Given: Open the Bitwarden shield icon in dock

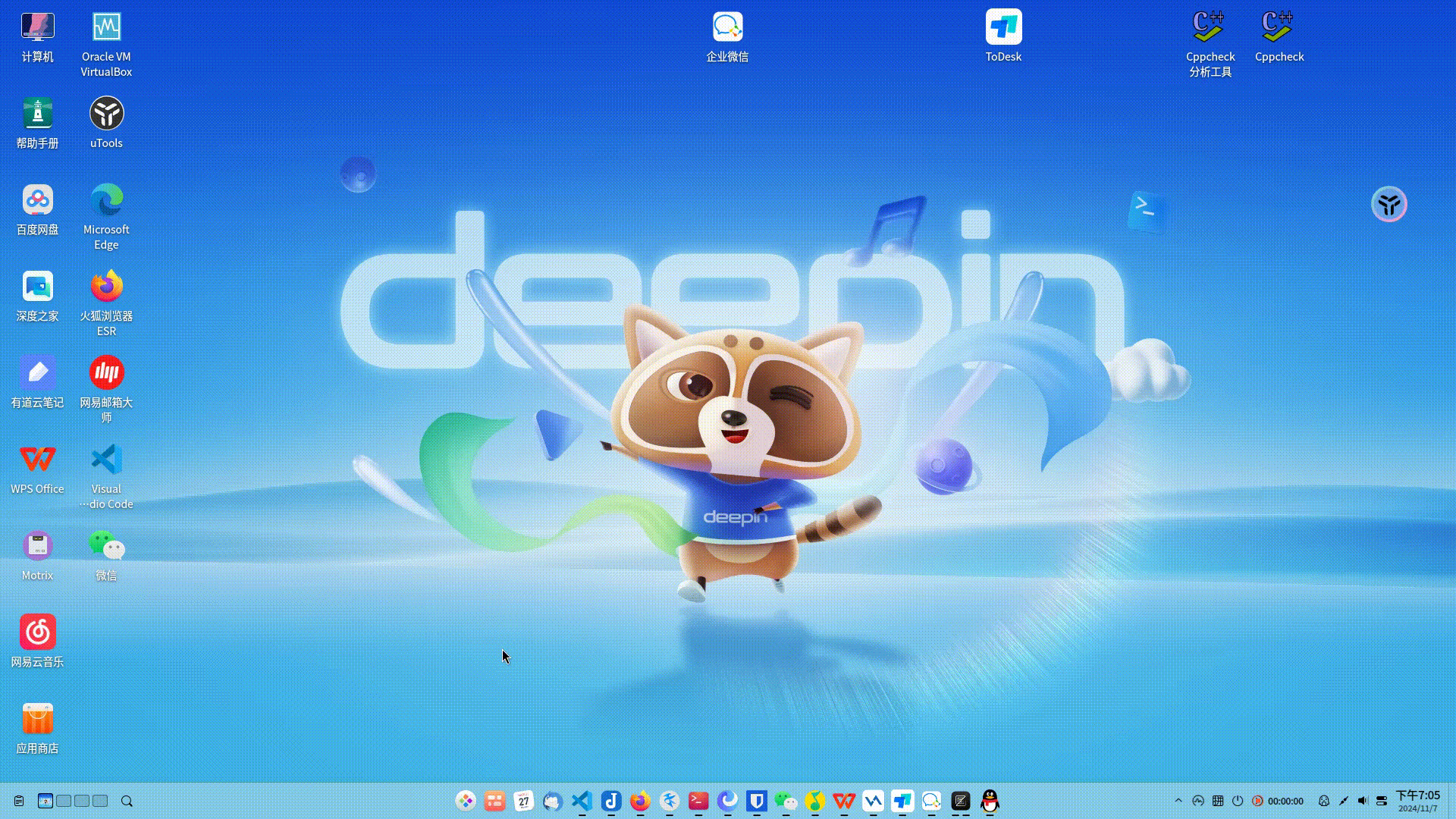Looking at the screenshot, I should click(757, 801).
